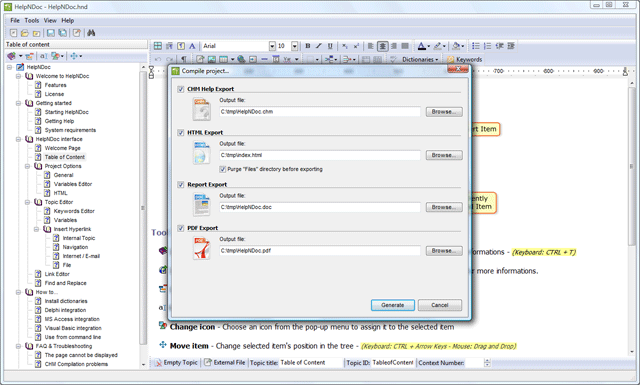Click the Delete topic icon in TOC toolbar
The height and width of the screenshot is (385, 640).
click(29, 56)
